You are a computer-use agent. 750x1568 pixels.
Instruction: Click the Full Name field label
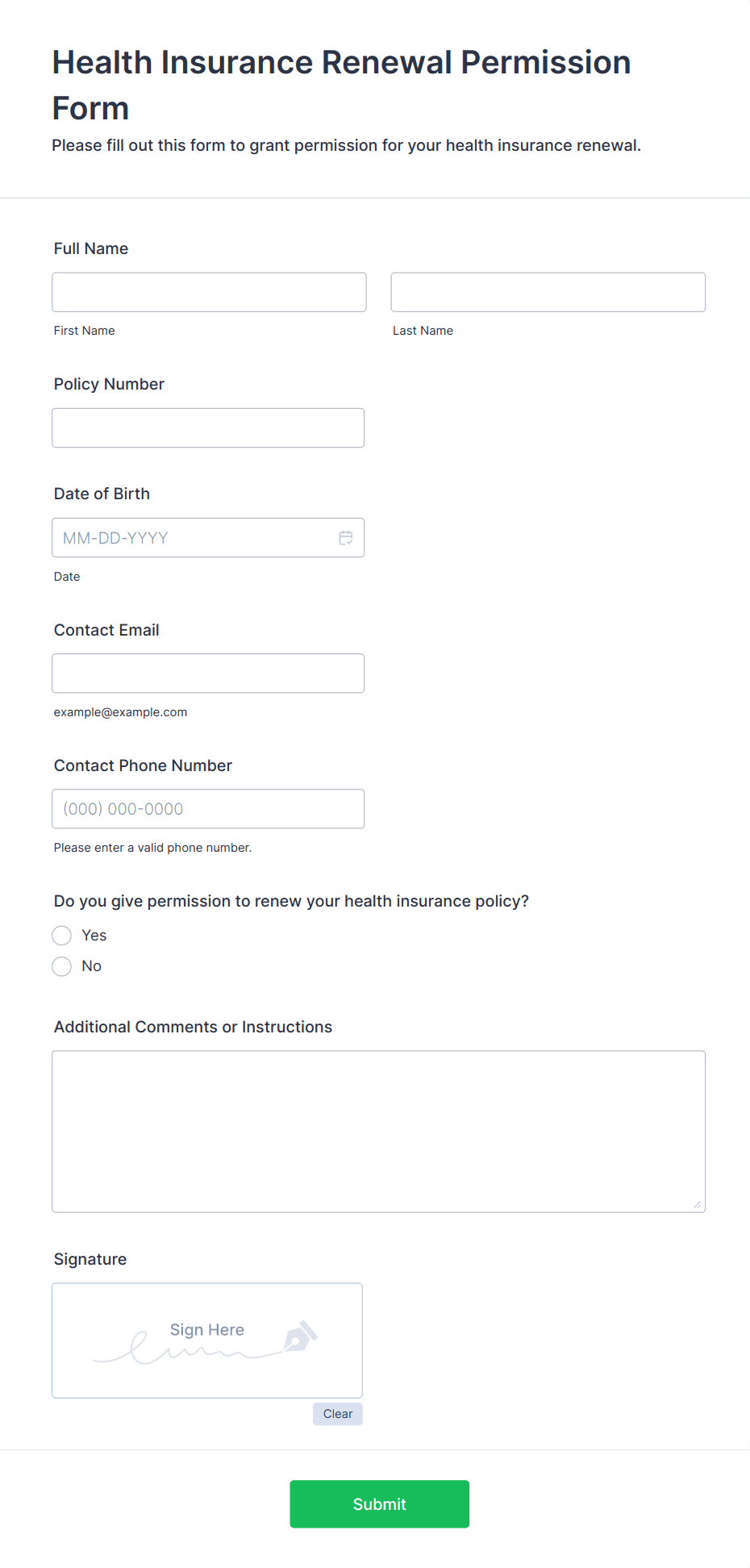(x=91, y=248)
